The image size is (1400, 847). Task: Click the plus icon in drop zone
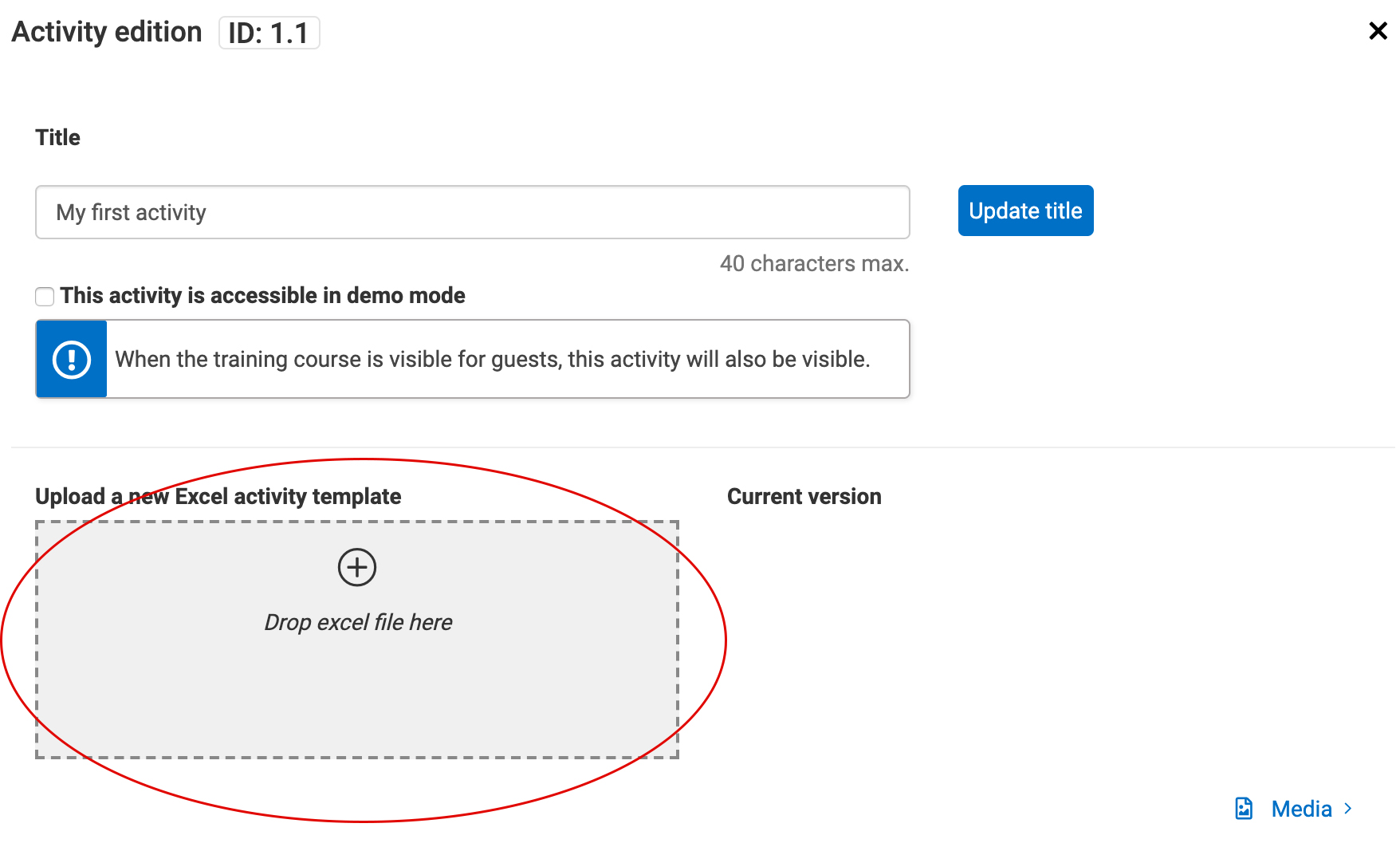[x=356, y=568]
